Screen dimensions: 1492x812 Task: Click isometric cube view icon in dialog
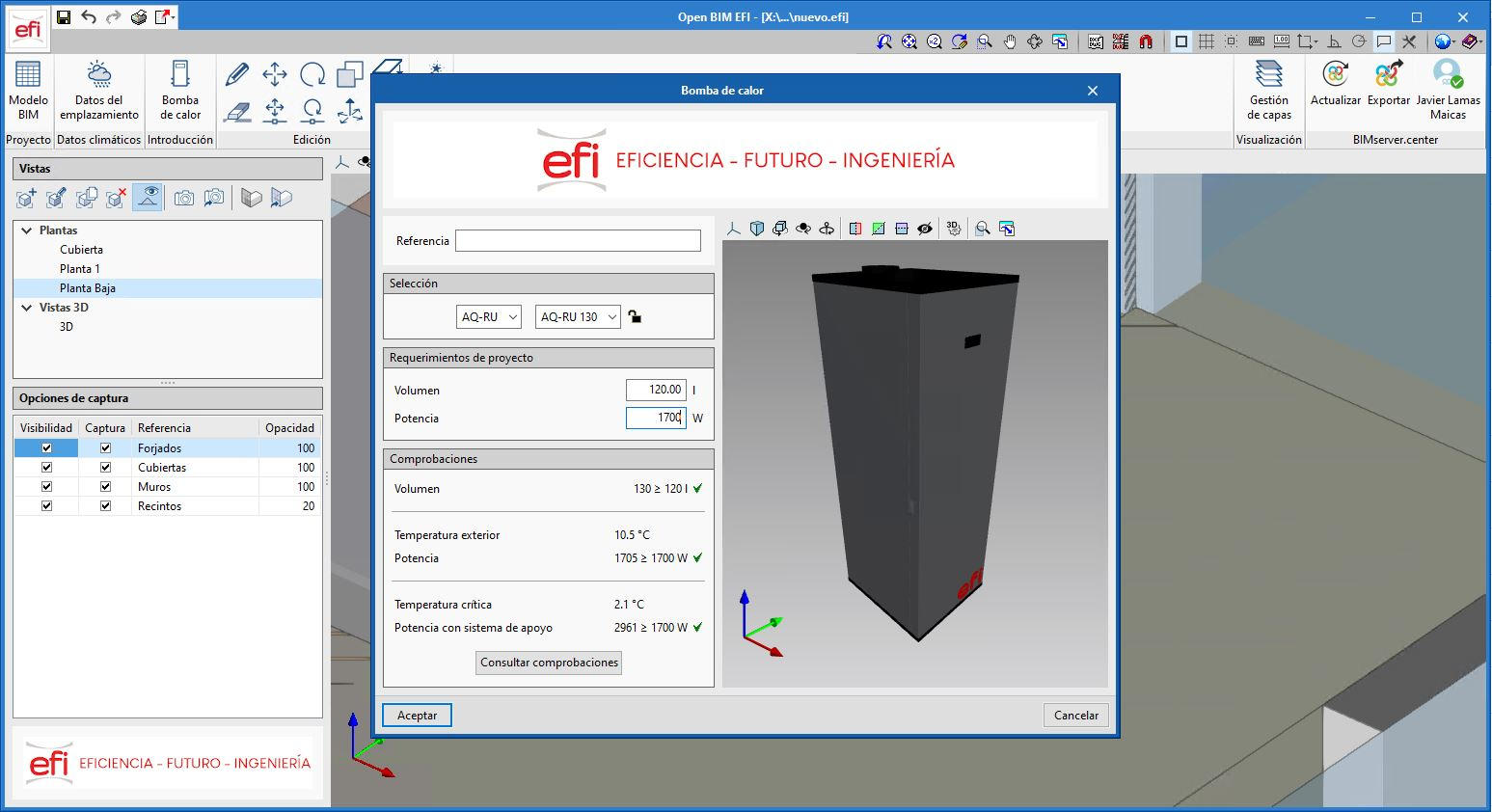coord(757,229)
